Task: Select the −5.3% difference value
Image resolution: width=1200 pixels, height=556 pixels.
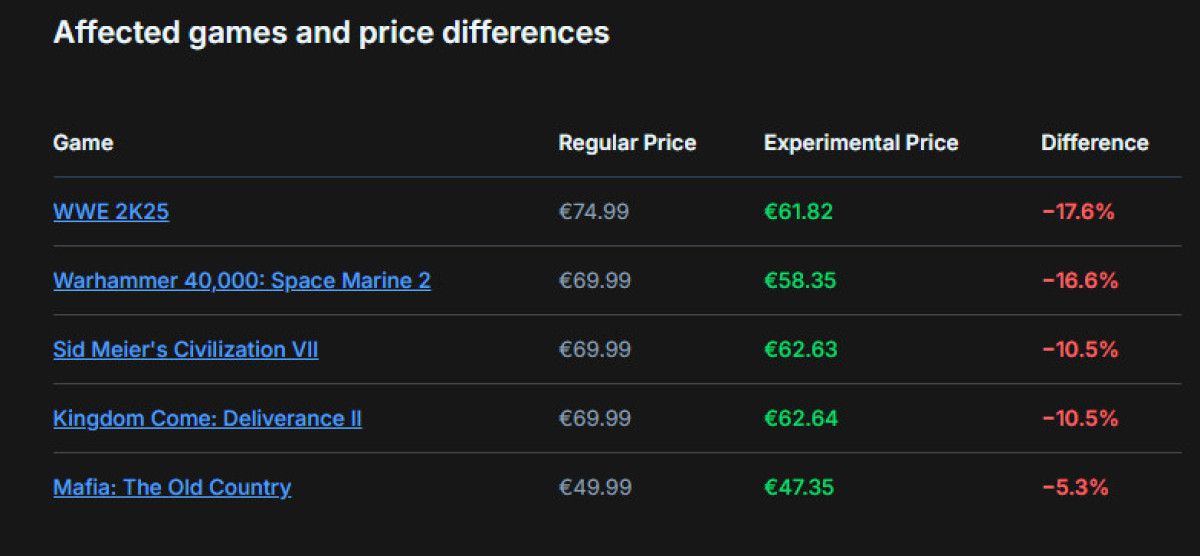Action: pos(1075,488)
